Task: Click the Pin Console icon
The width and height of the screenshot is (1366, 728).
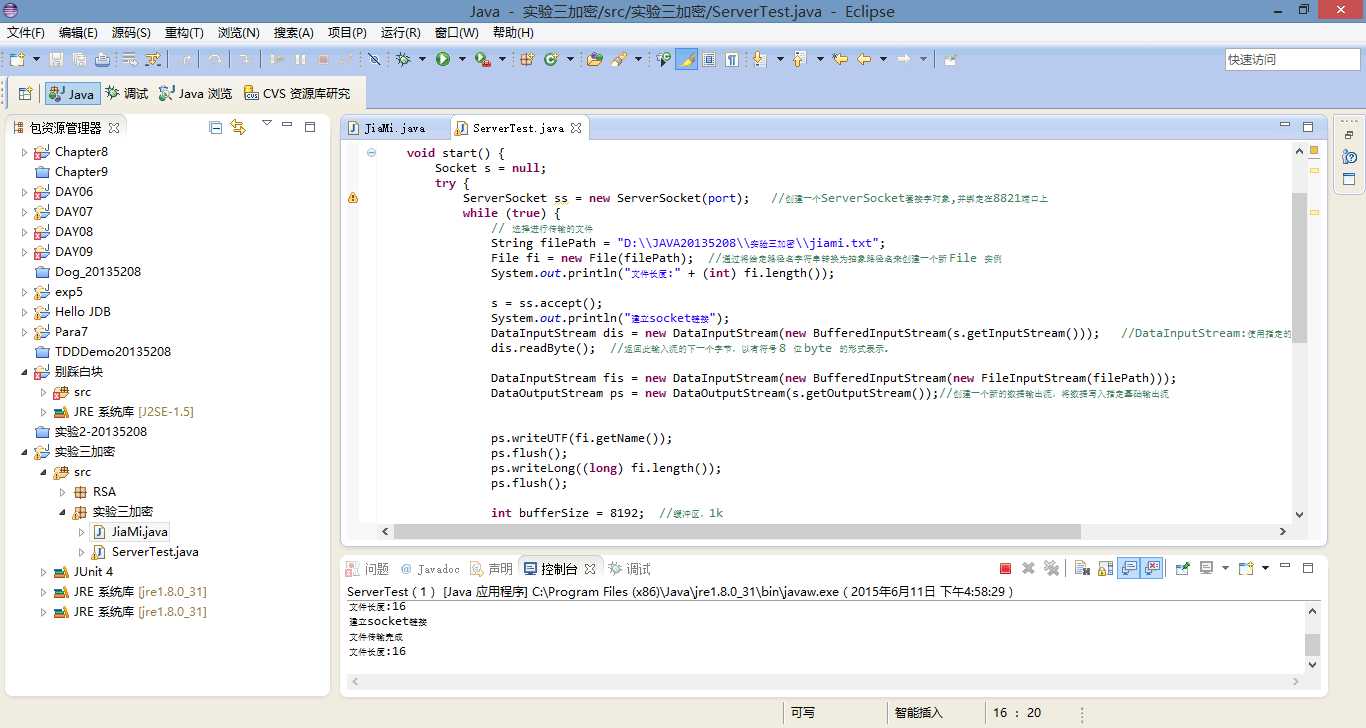Action: point(1183,568)
